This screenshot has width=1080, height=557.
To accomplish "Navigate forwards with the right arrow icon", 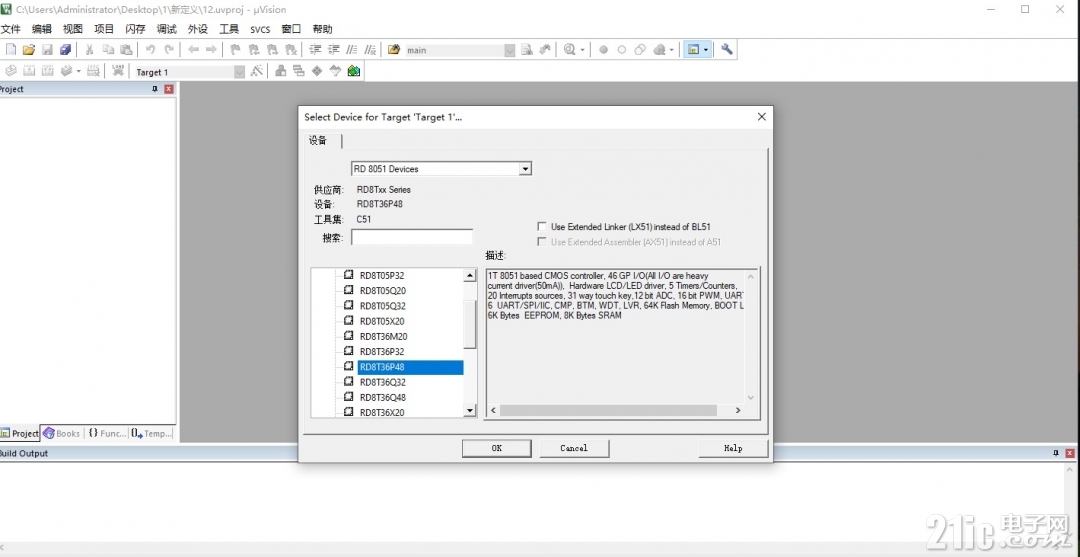I will [211, 50].
